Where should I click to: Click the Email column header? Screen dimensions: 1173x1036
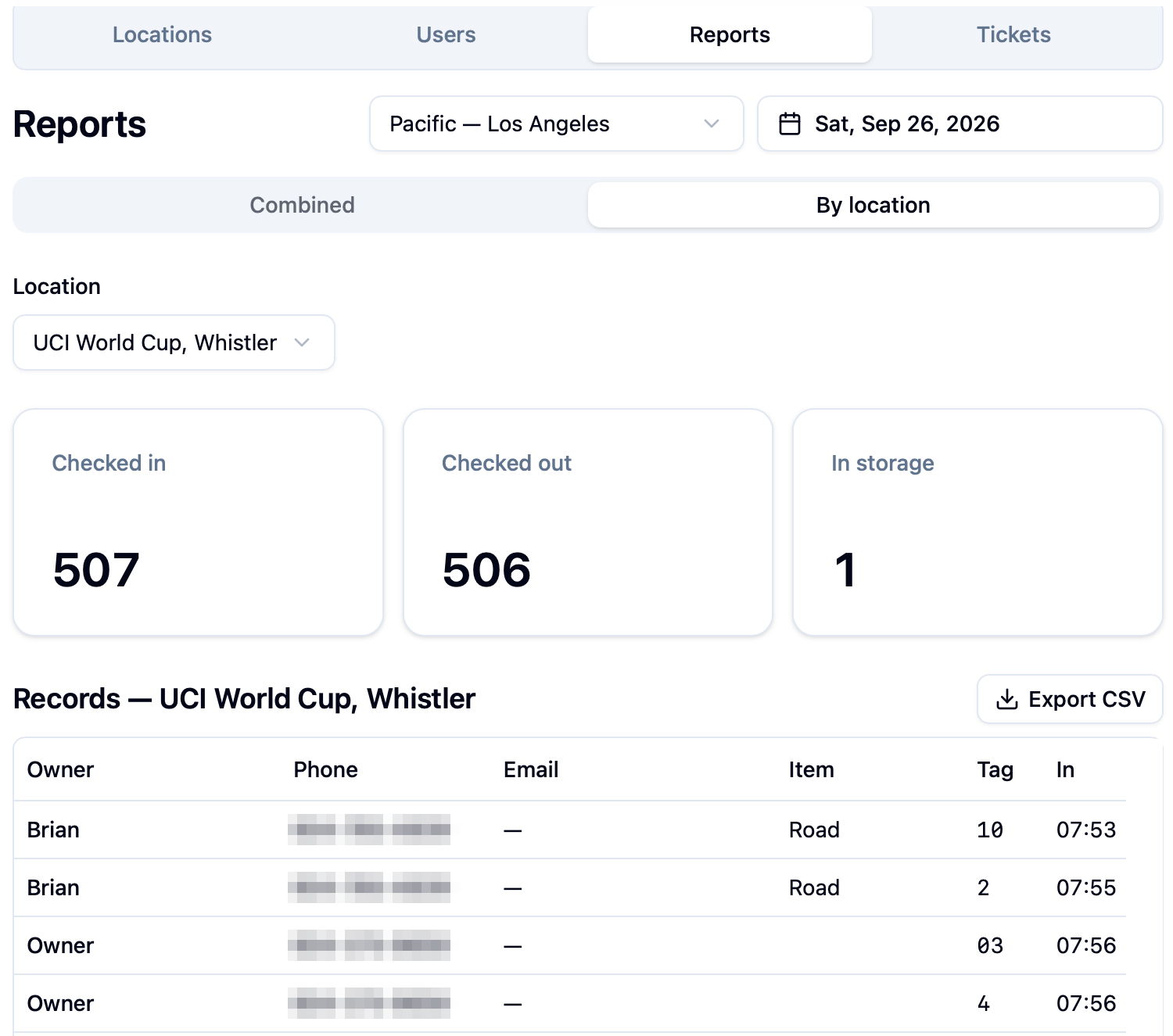click(531, 769)
